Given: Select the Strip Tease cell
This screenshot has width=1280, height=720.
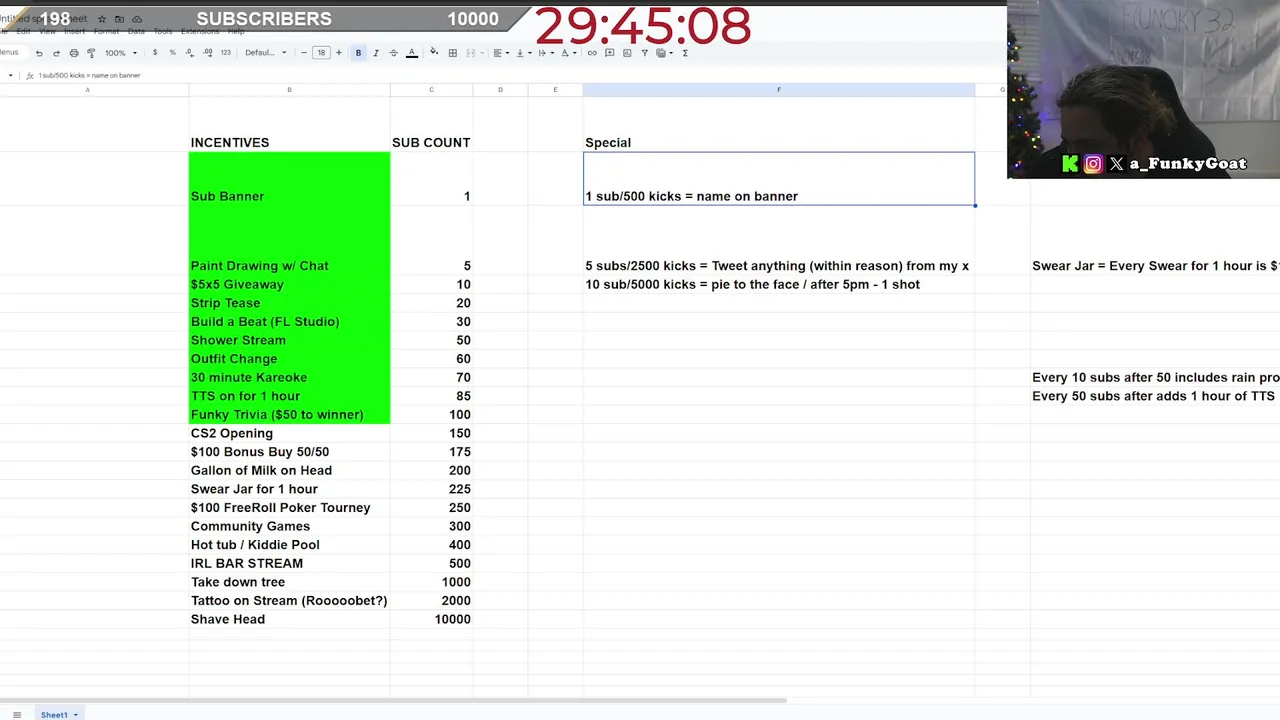Looking at the screenshot, I should [x=289, y=303].
